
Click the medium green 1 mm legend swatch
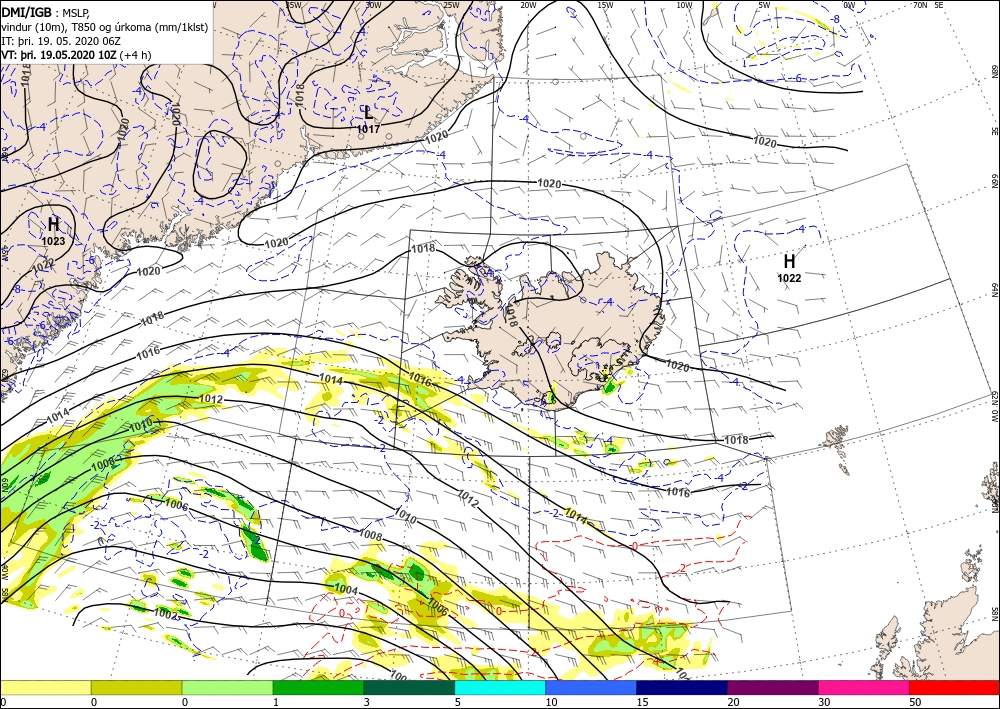tap(318, 688)
